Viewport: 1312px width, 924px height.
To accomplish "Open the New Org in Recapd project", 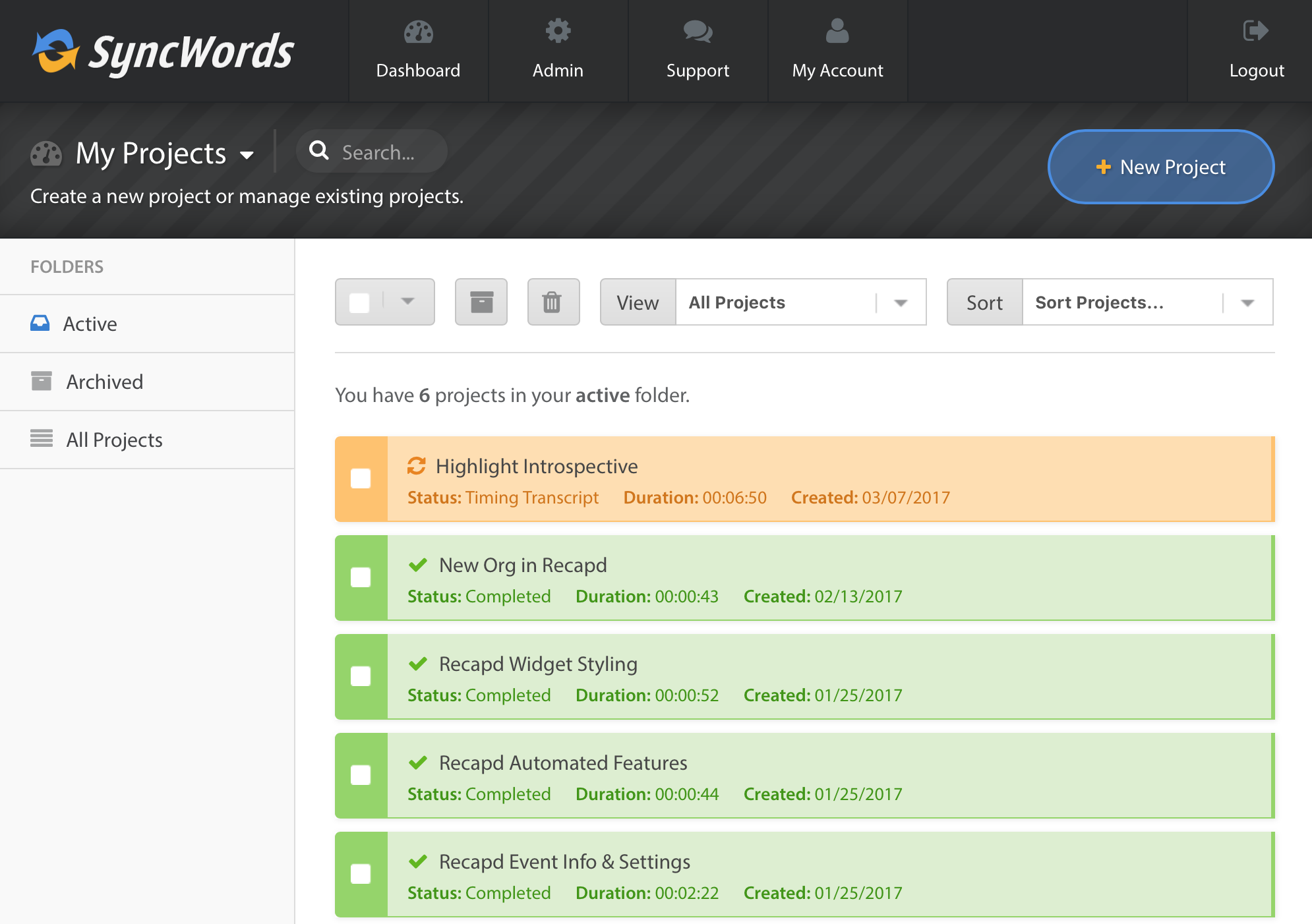I will tap(523, 565).
